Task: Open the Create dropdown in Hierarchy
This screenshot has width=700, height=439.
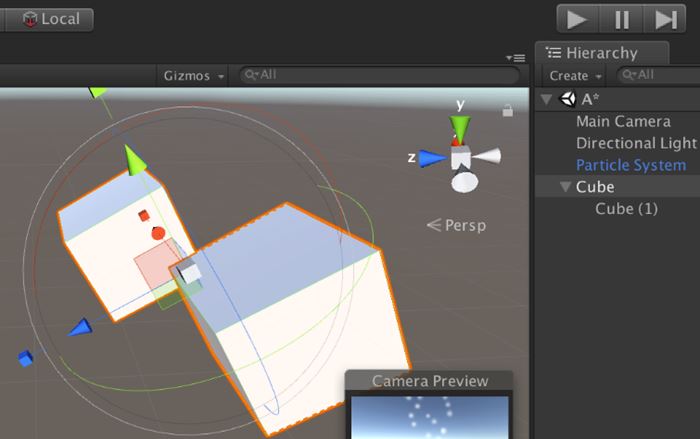Action: coord(575,75)
